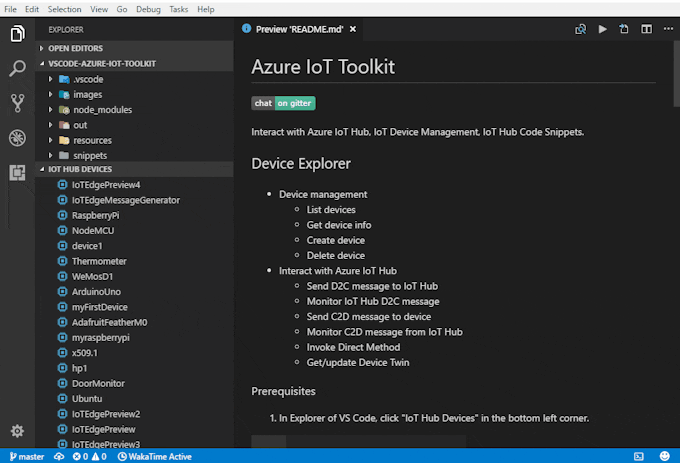Close the Preview README.md tab
Viewport: 680px width, 463px height.
click(353, 29)
